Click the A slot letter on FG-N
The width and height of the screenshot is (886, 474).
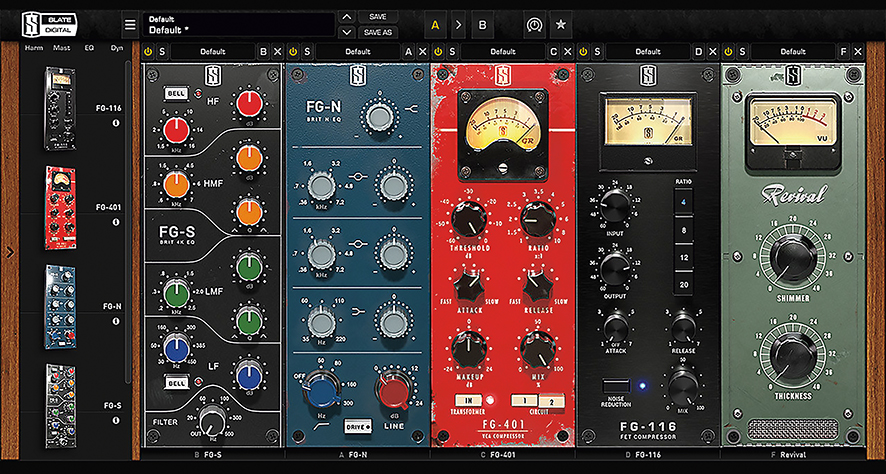tap(409, 52)
